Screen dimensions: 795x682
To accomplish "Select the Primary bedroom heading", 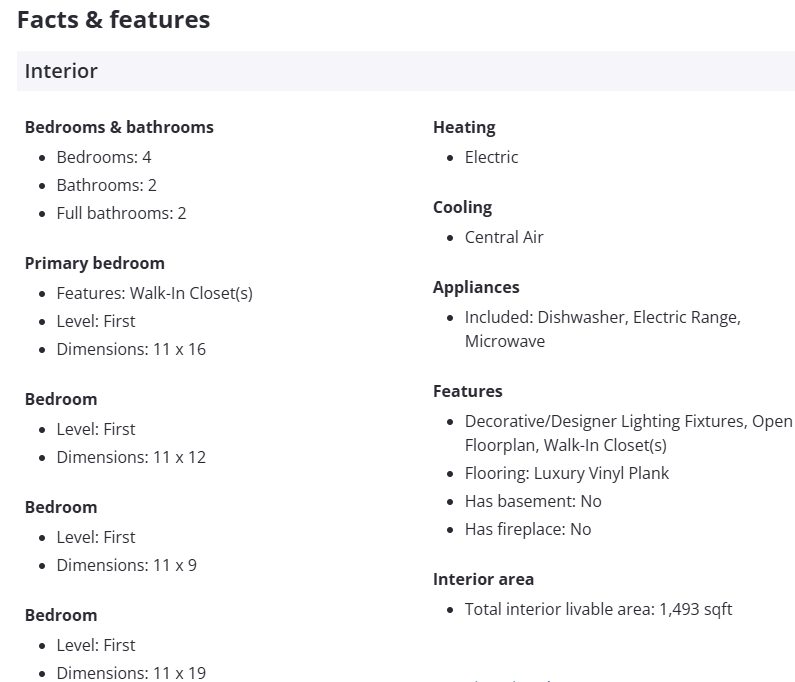I will click(x=94, y=263).
